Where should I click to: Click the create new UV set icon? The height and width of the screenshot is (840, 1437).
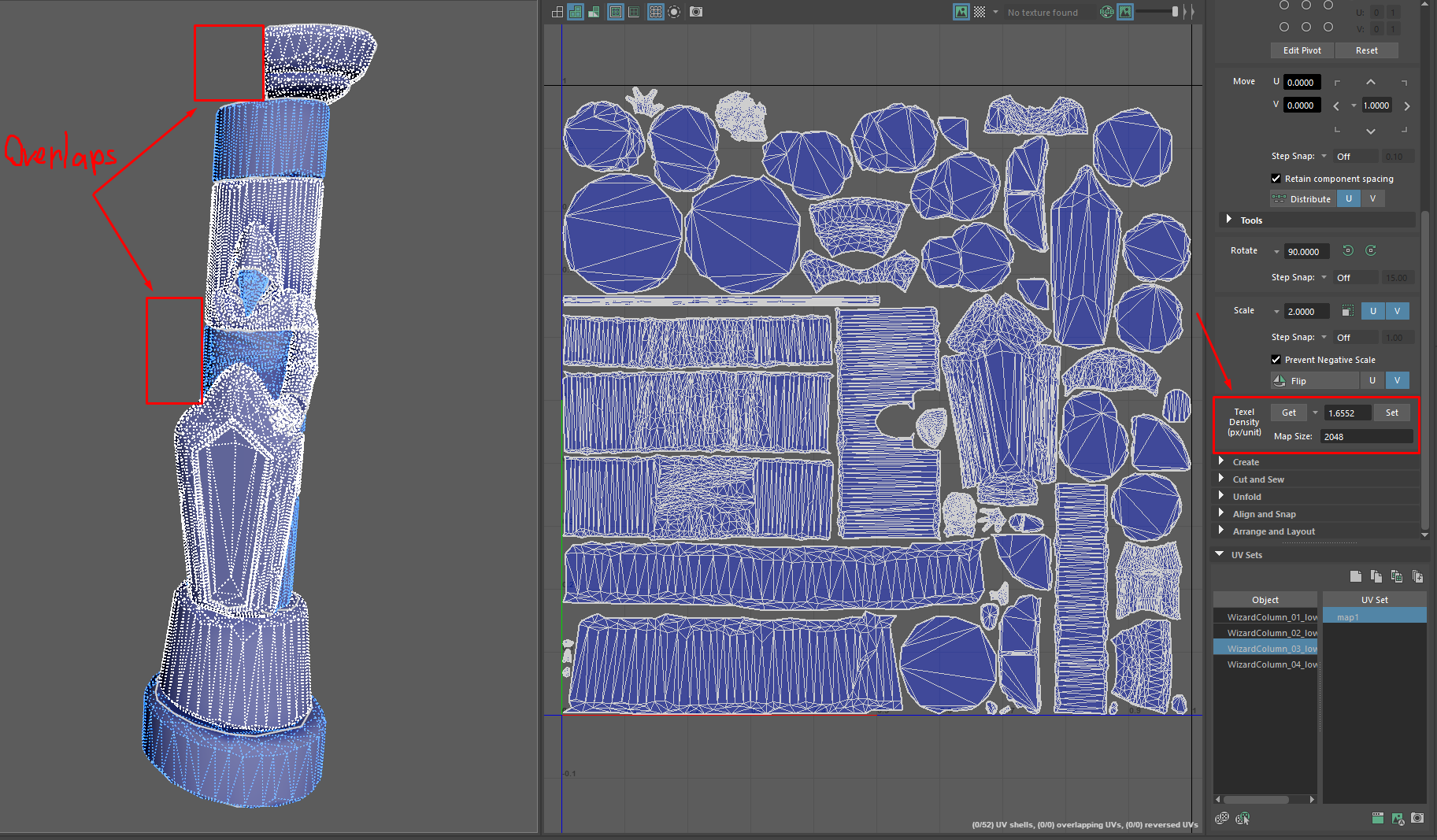[x=1356, y=576]
